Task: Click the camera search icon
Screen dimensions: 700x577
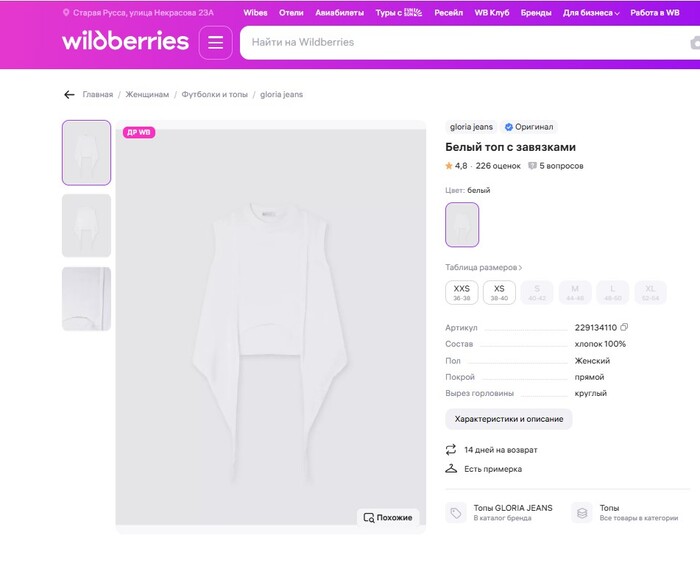Action: click(695, 43)
